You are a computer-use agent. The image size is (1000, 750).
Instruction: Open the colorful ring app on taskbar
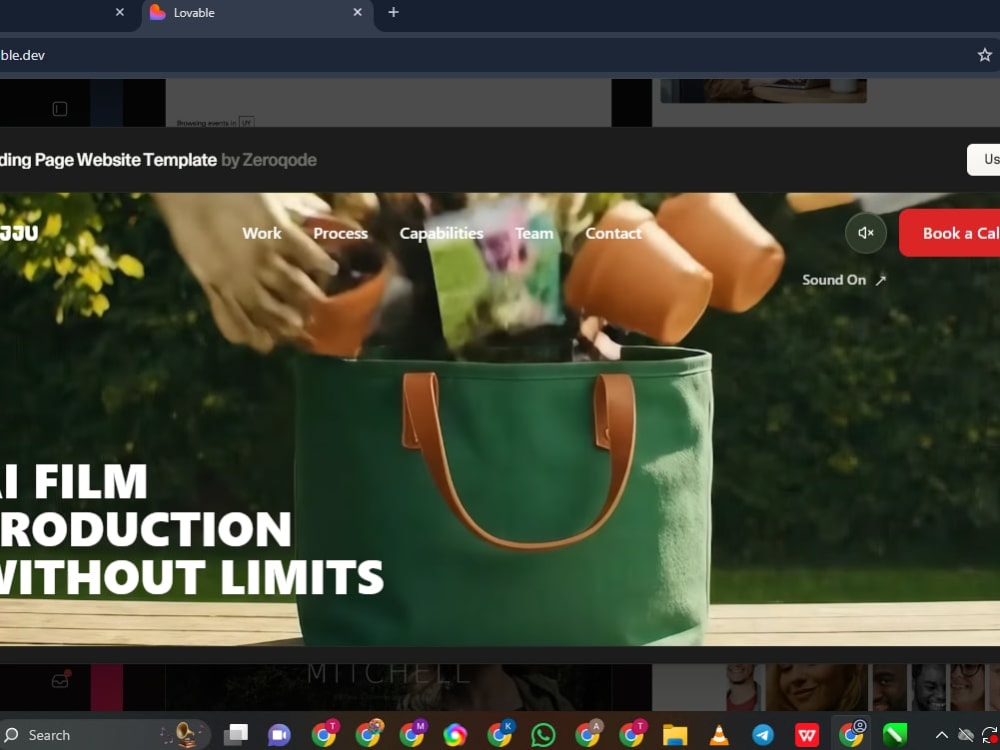(455, 735)
